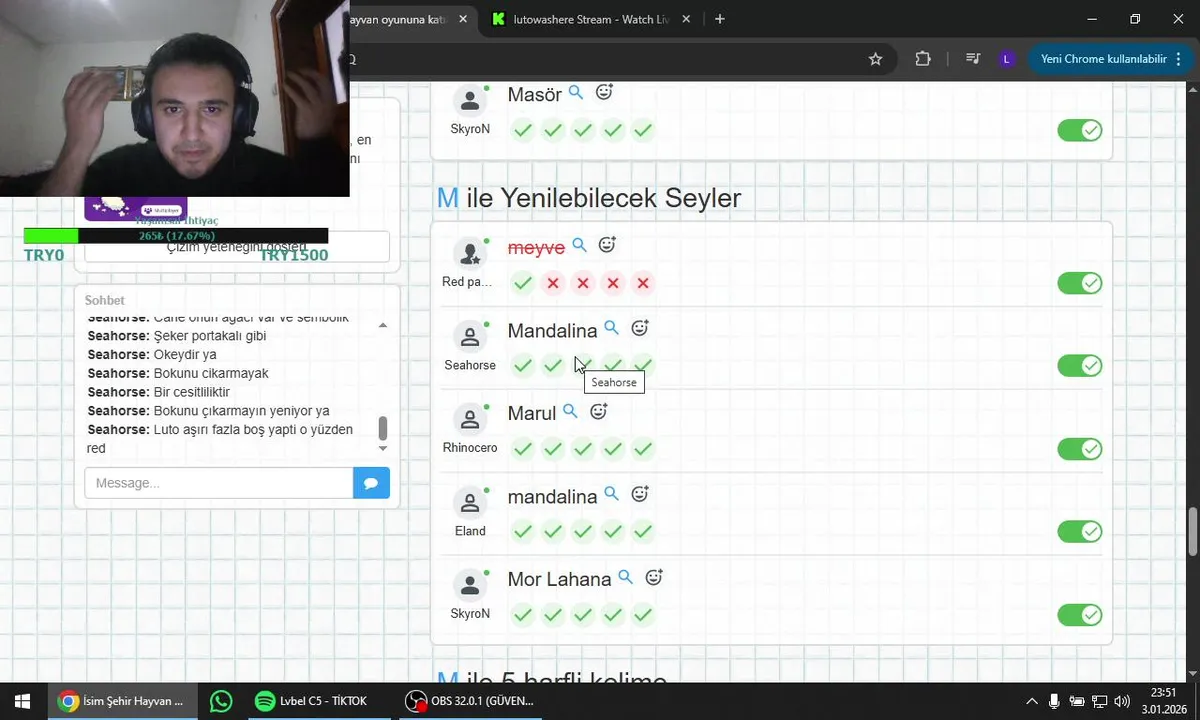Click Rhinocero player avatar
The image size is (1200, 720).
pos(470,419)
